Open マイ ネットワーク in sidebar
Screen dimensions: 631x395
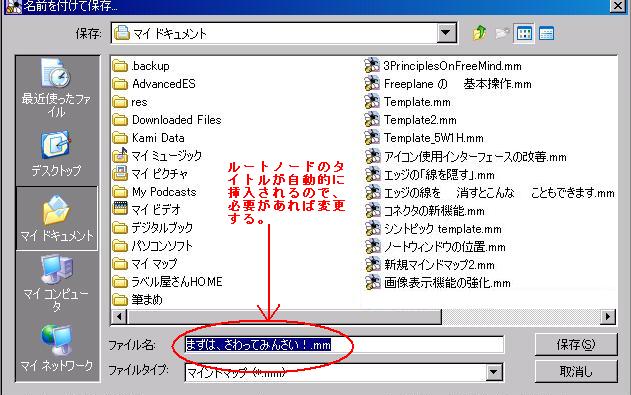coord(56,348)
